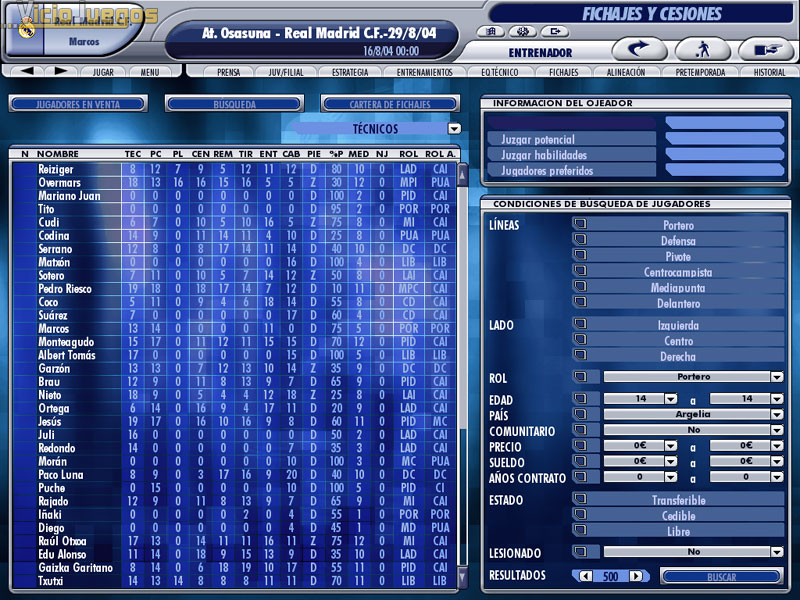Toggle the Centrocampista line checkbox

point(580,271)
